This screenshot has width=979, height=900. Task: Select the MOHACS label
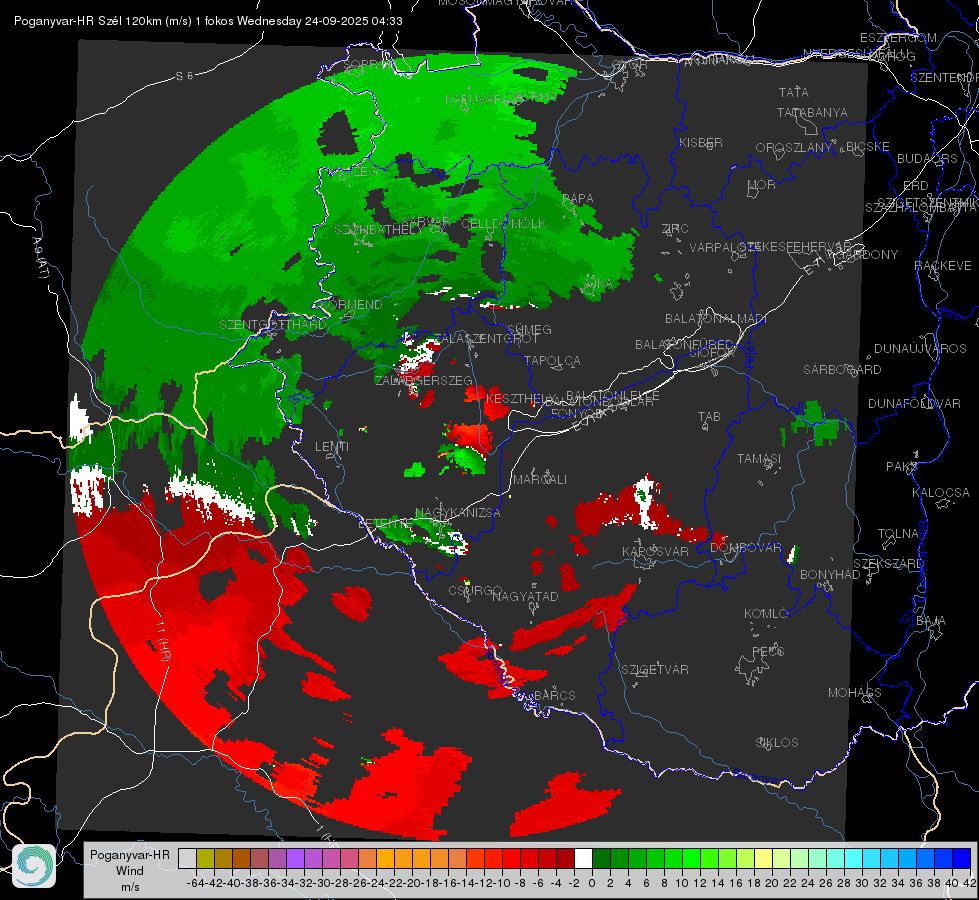coord(854,692)
